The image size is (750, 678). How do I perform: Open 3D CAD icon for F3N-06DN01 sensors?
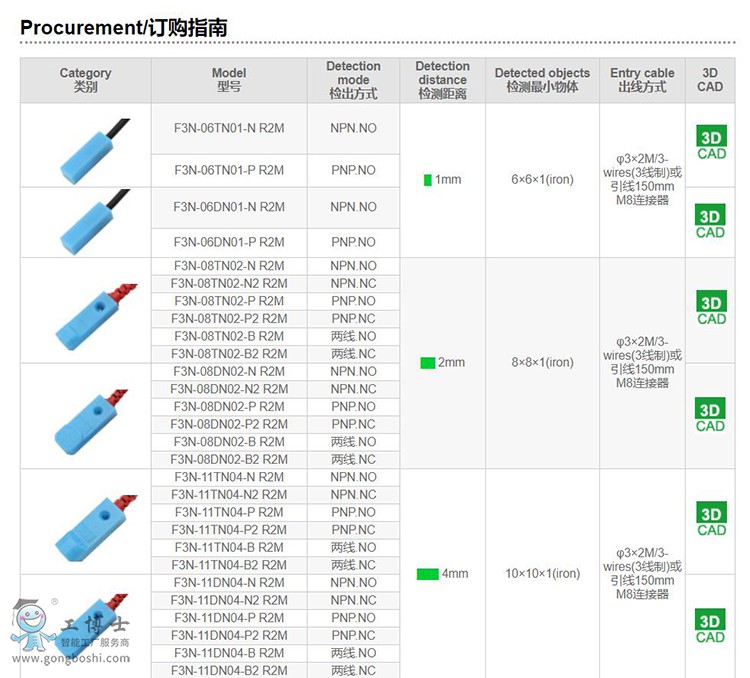pos(711,223)
